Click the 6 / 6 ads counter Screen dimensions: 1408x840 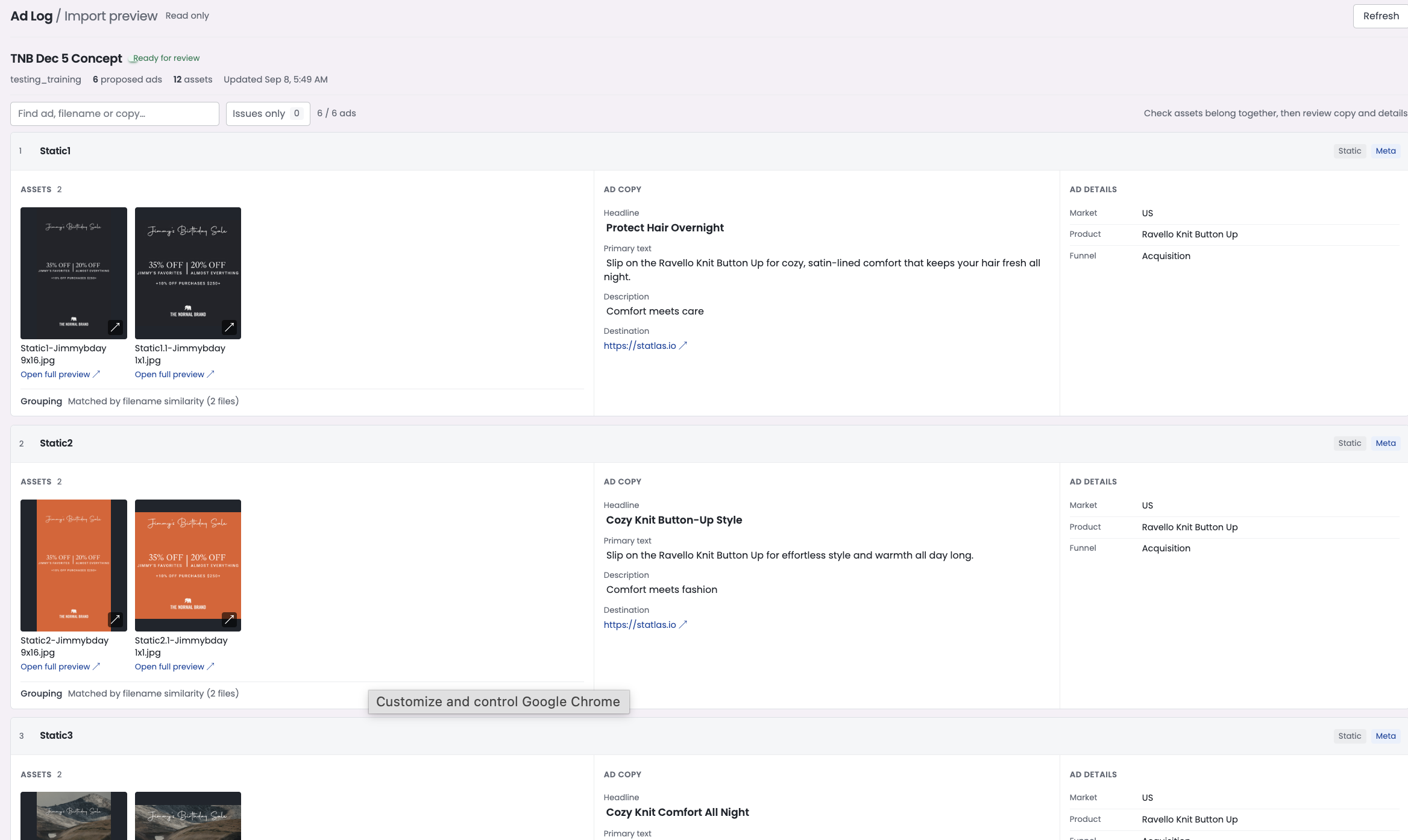tap(336, 113)
